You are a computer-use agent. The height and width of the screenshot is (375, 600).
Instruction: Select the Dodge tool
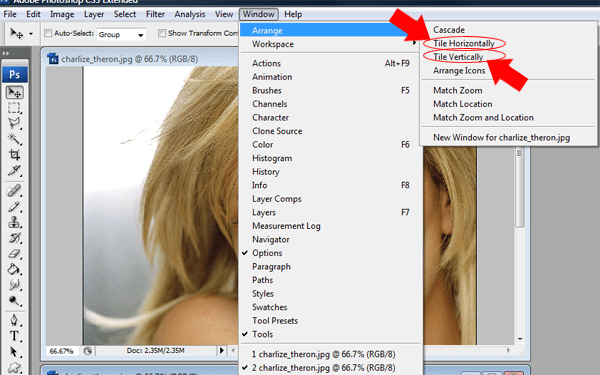click(14, 301)
